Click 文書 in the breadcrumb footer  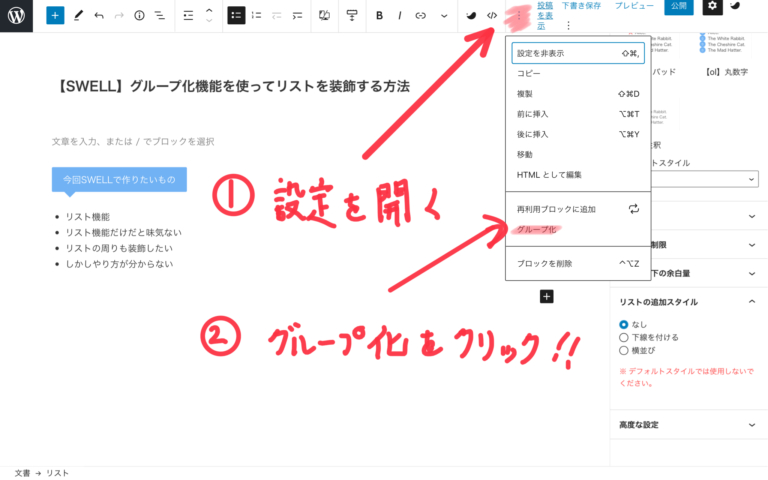pos(22,473)
